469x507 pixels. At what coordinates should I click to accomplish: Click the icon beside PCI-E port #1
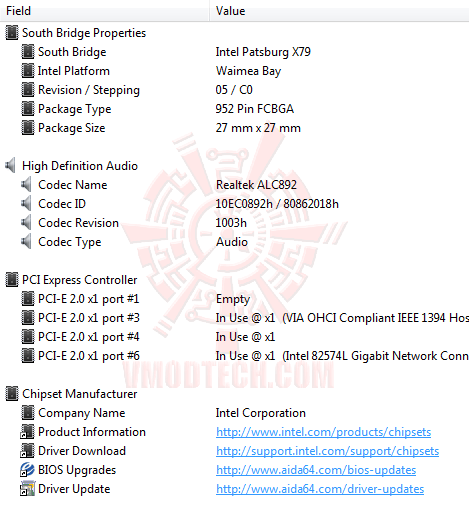coord(28,299)
